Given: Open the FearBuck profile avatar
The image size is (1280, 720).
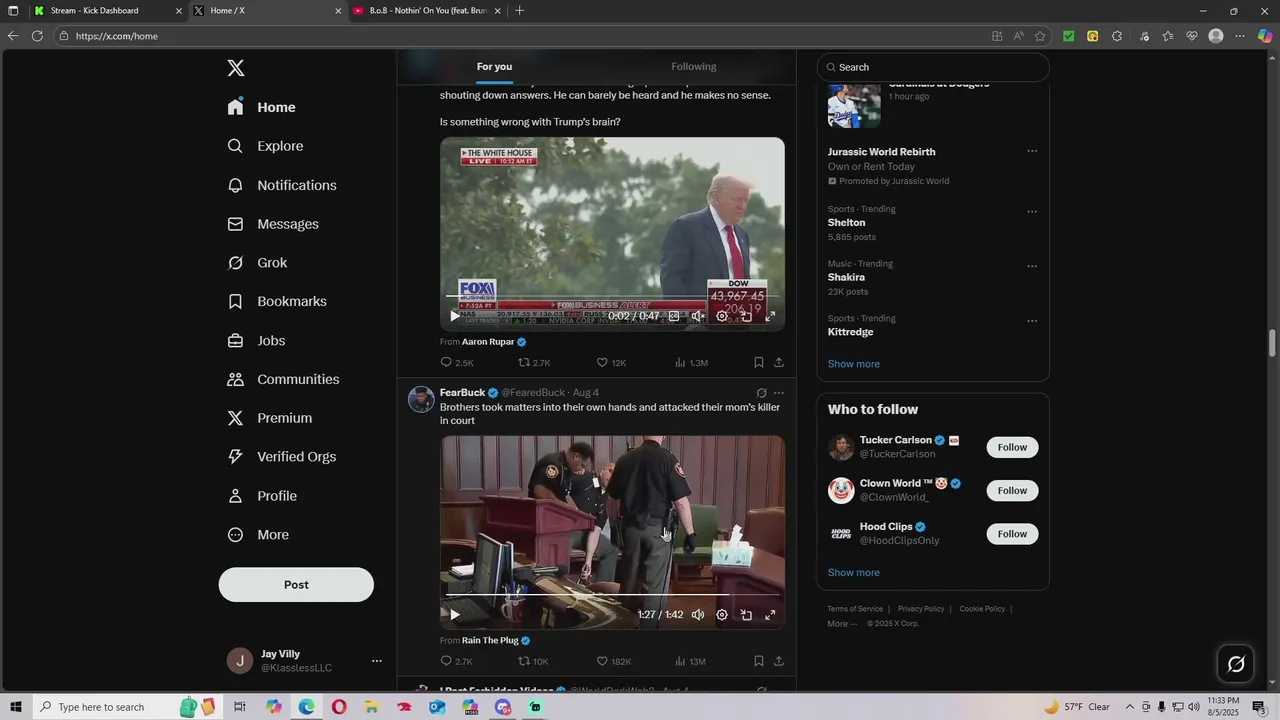Looking at the screenshot, I should 421,399.
